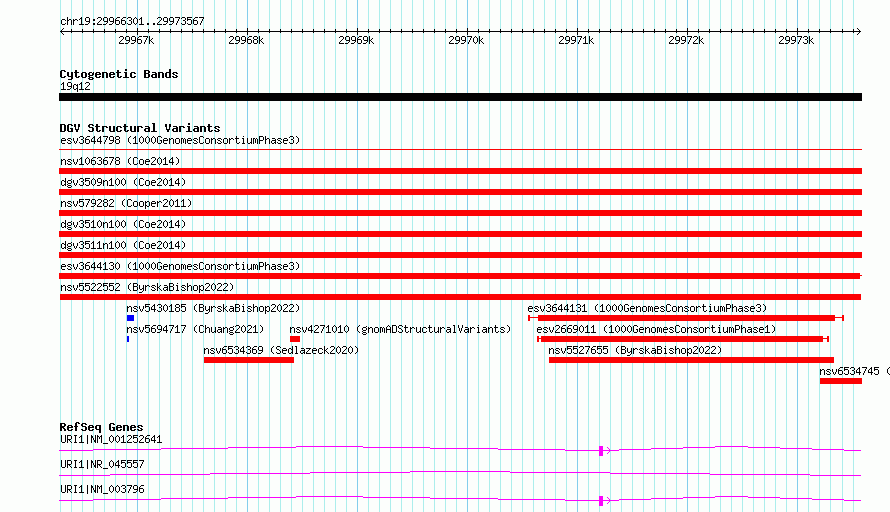The width and height of the screenshot is (890, 512).
Task: Open URI1|NM_001252641 gene label
Action: (x=111, y=439)
